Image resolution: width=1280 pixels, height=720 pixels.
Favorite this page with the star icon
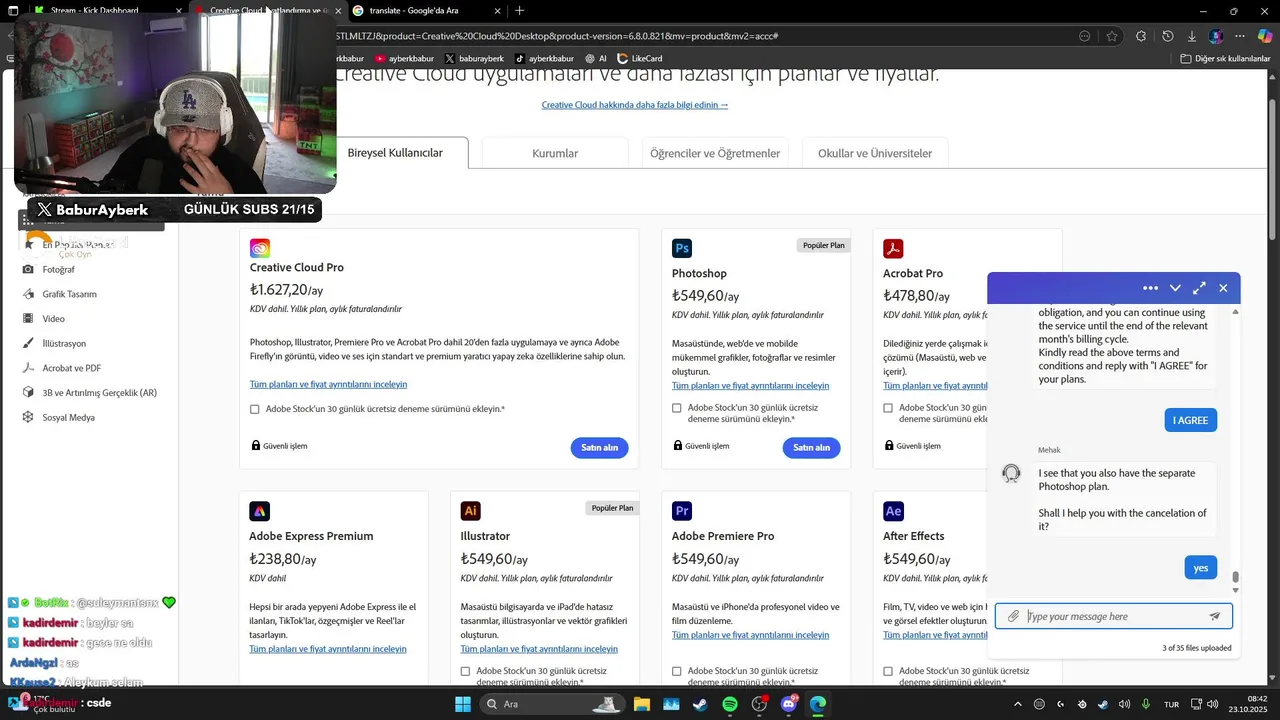1112,36
